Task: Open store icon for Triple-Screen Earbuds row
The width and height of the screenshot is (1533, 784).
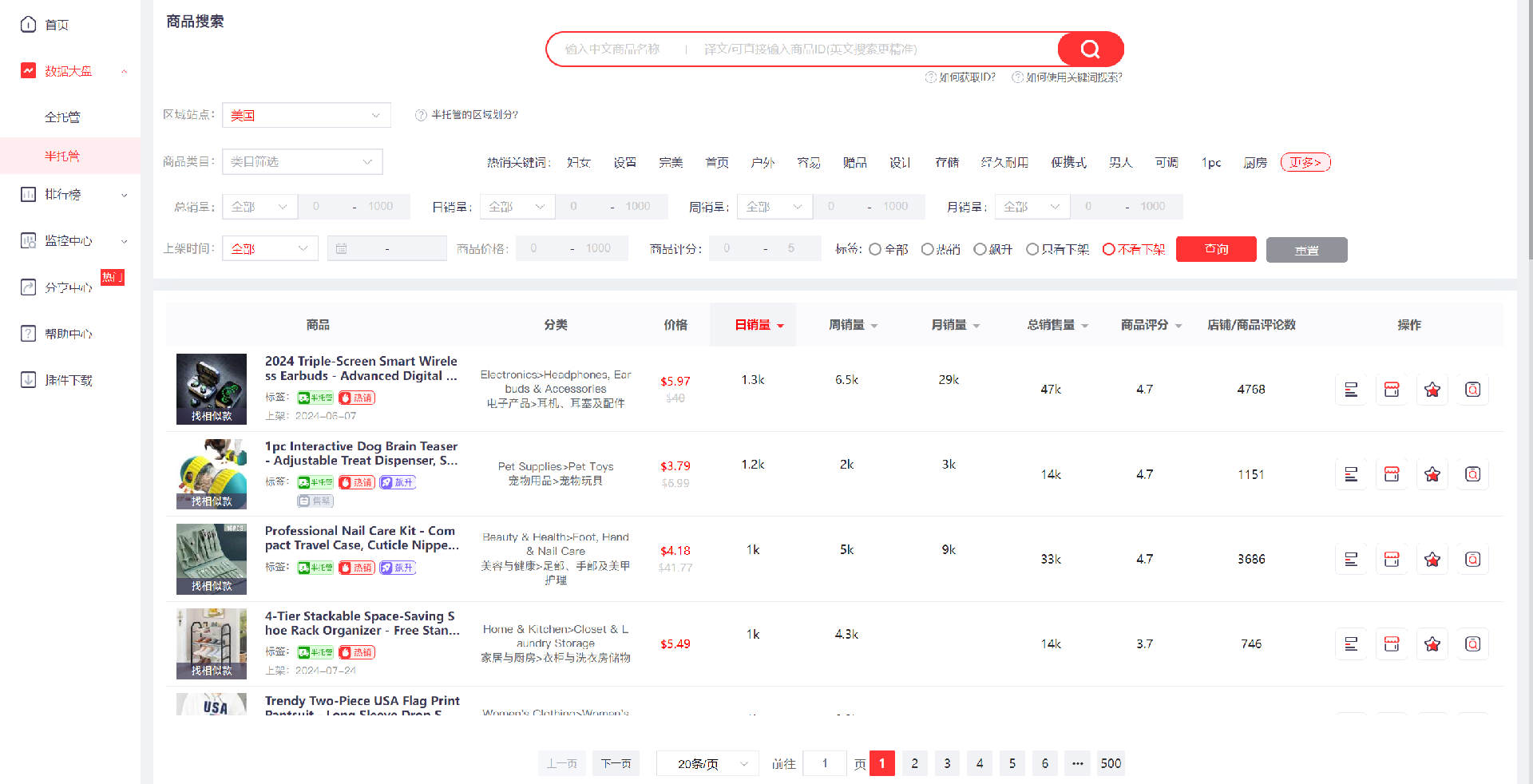Action: [1392, 390]
